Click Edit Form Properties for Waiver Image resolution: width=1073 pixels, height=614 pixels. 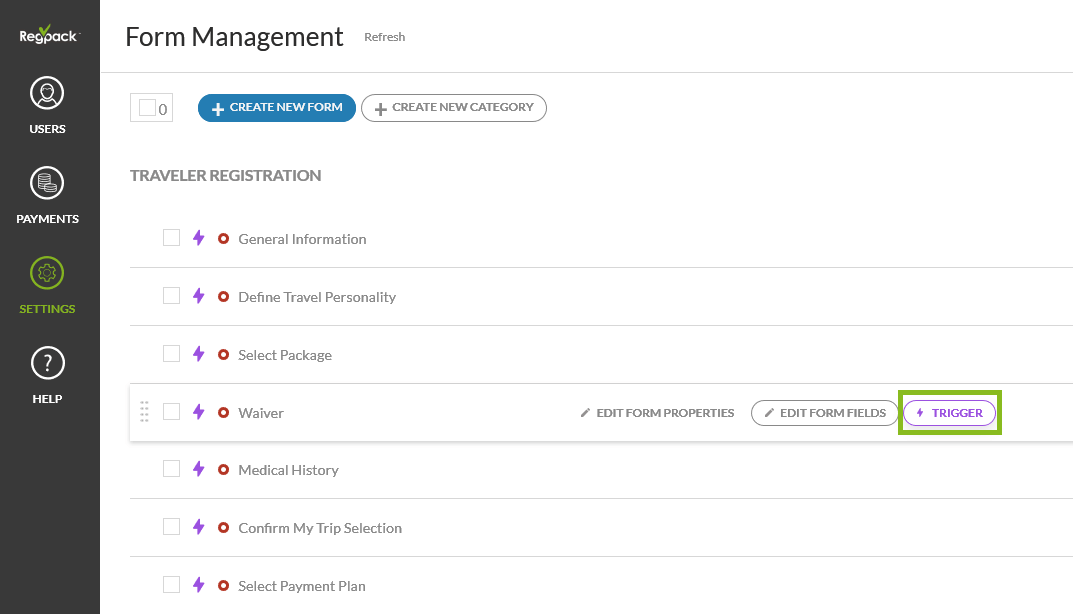click(x=657, y=413)
